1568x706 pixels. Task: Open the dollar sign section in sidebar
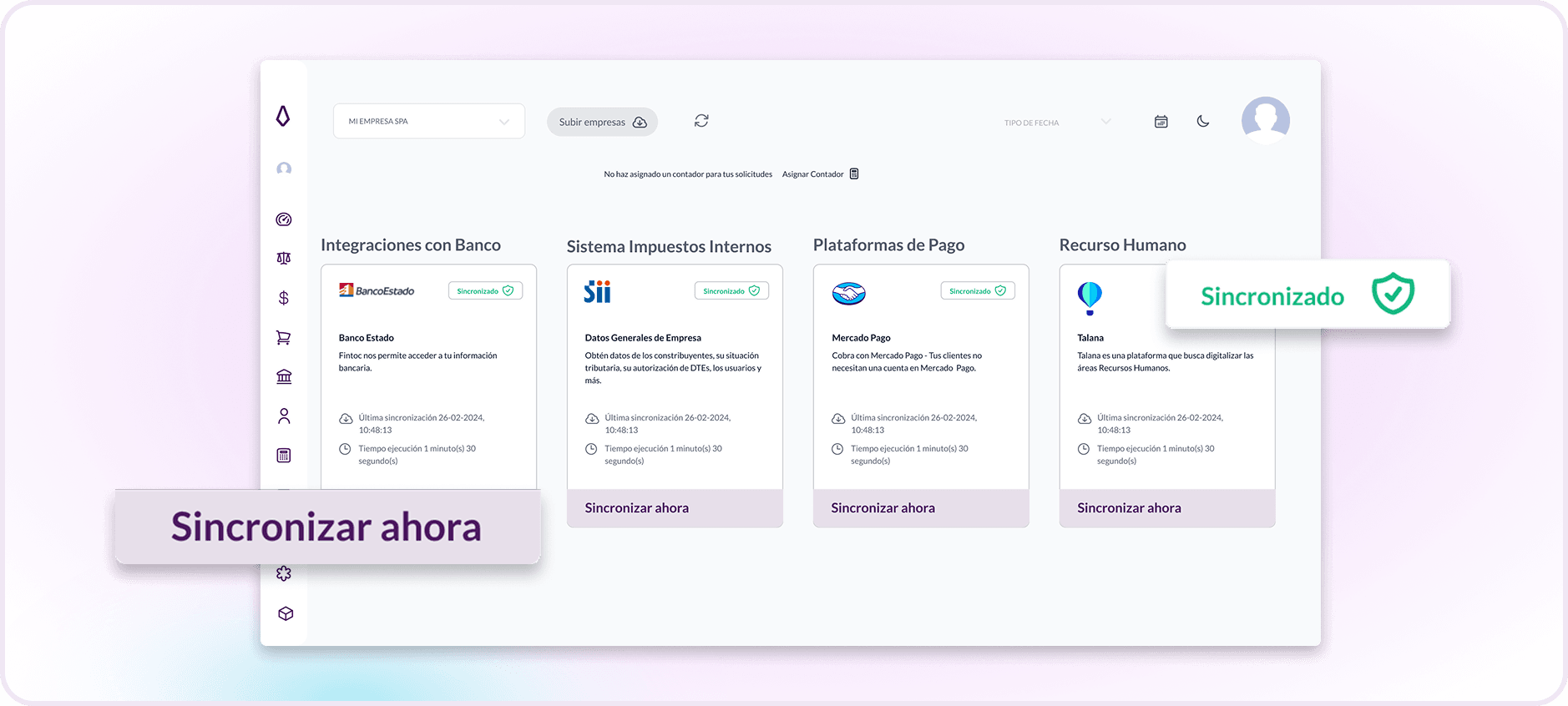(x=284, y=298)
